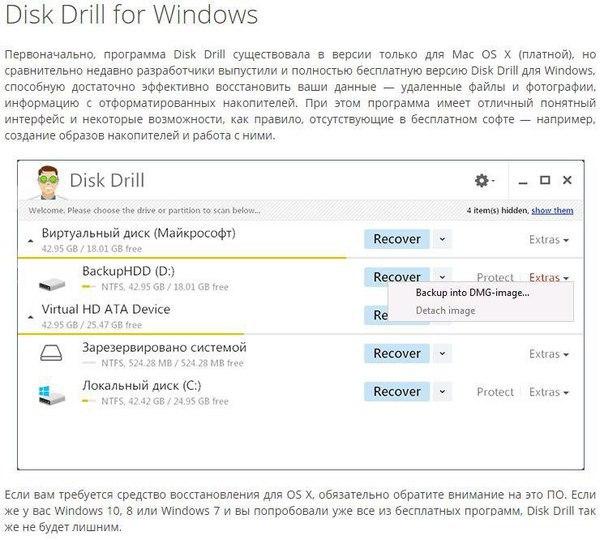The image size is (604, 540).
Task: Collapse the Virtual HD ATA Device group
Action: pos(30,317)
